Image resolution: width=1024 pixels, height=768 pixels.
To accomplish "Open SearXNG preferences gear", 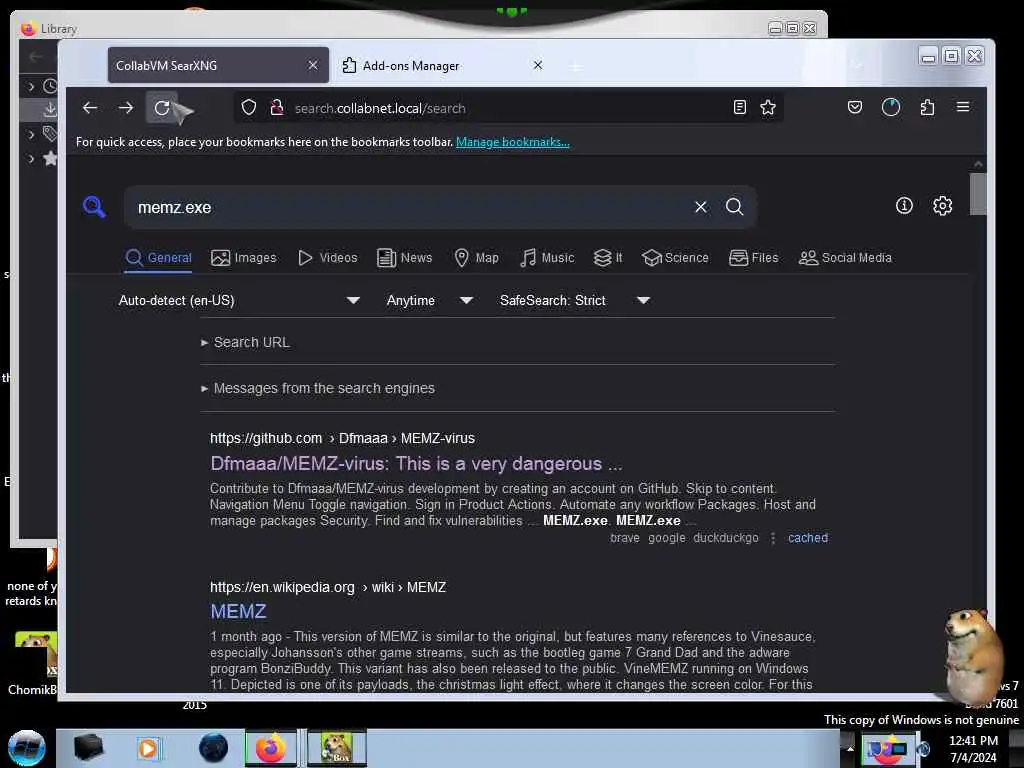I will tap(942, 206).
